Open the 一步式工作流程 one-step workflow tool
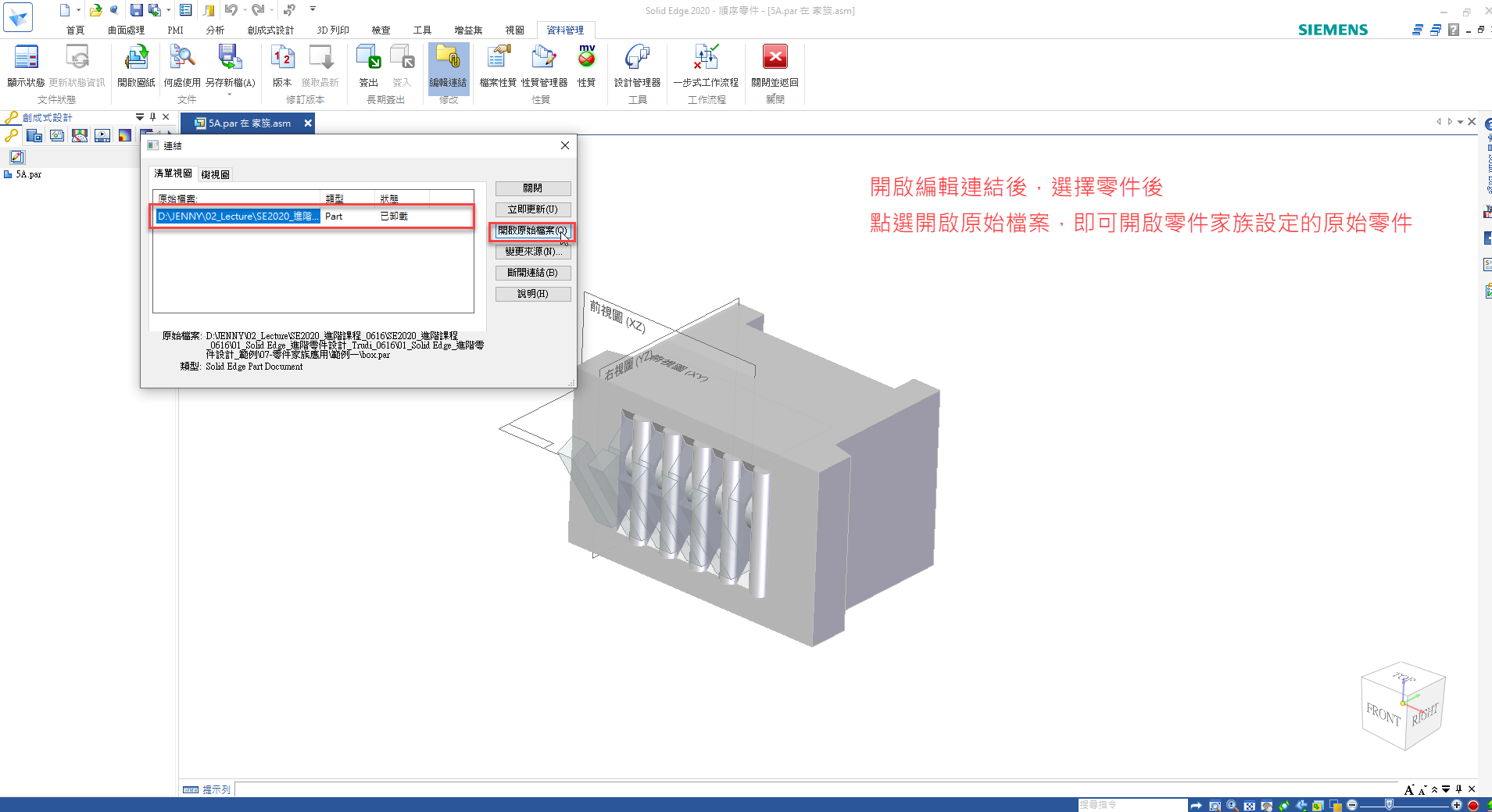The image size is (1492, 812). pyautogui.click(x=706, y=66)
